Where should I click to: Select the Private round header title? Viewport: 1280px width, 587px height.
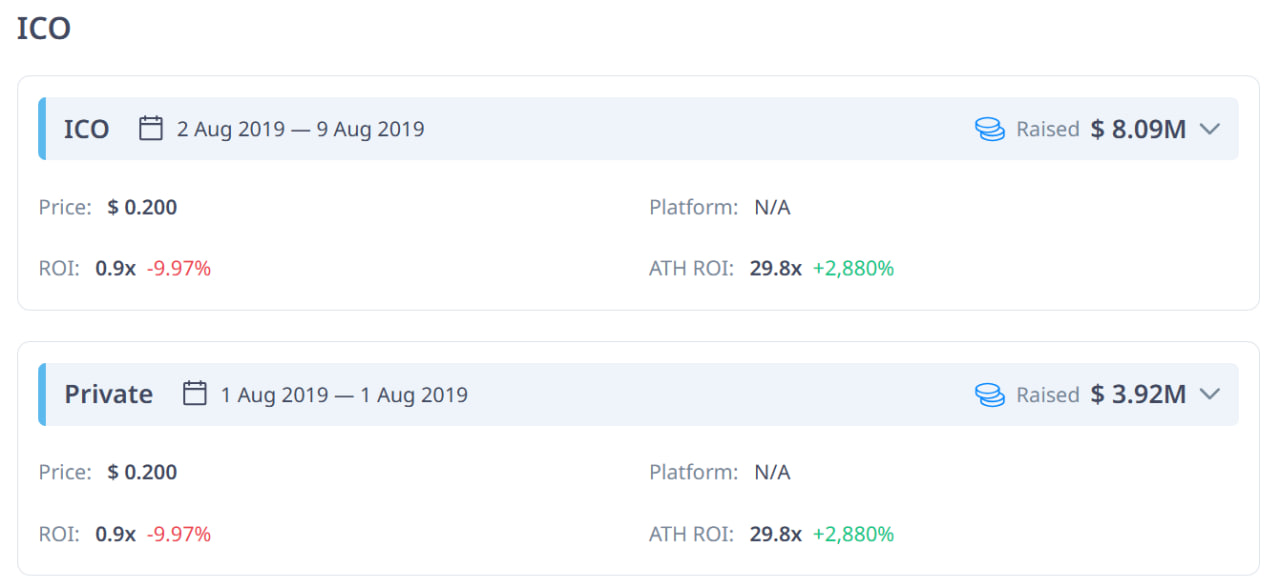pos(108,395)
